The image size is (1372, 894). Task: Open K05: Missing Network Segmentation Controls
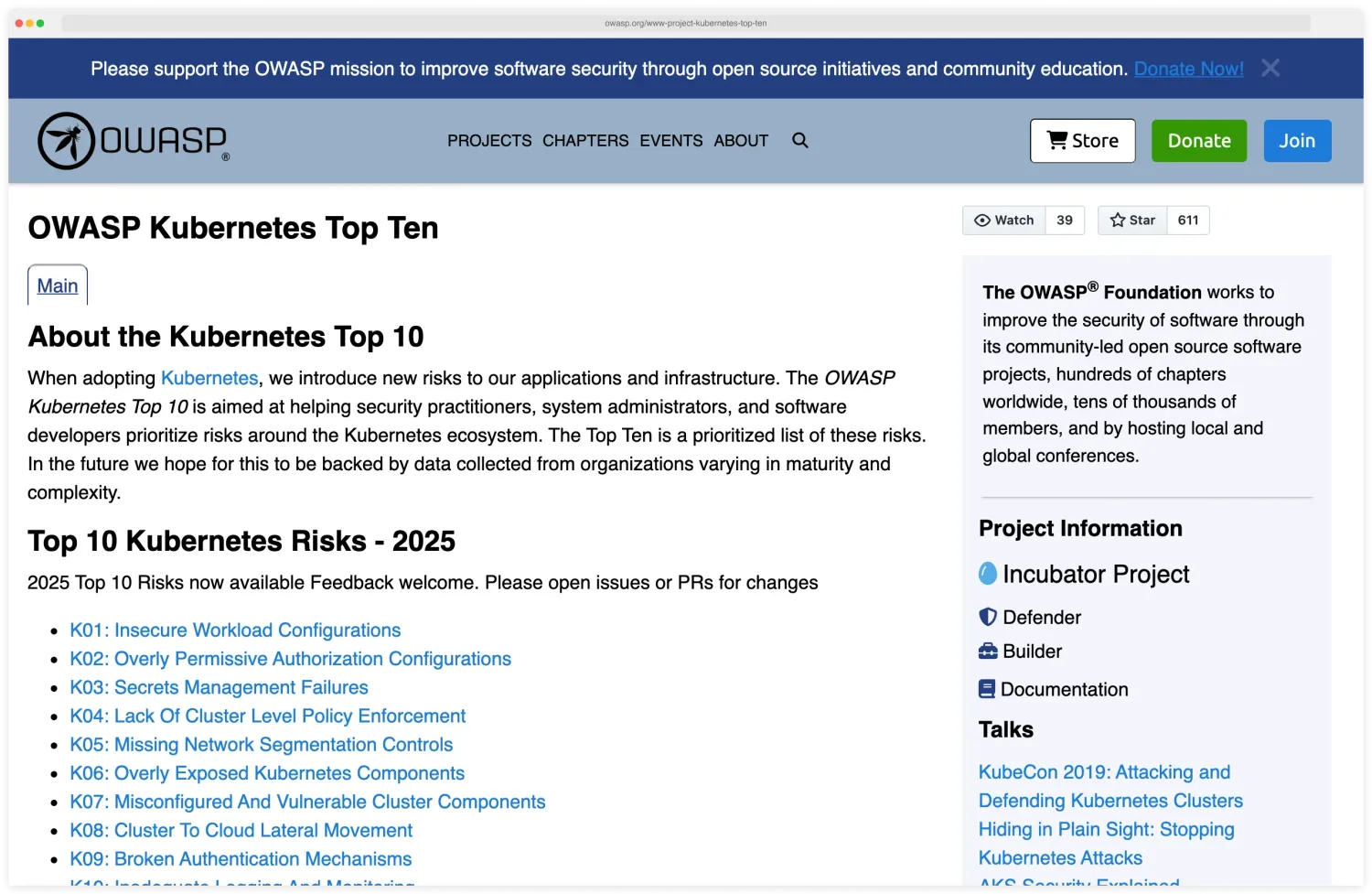click(261, 745)
